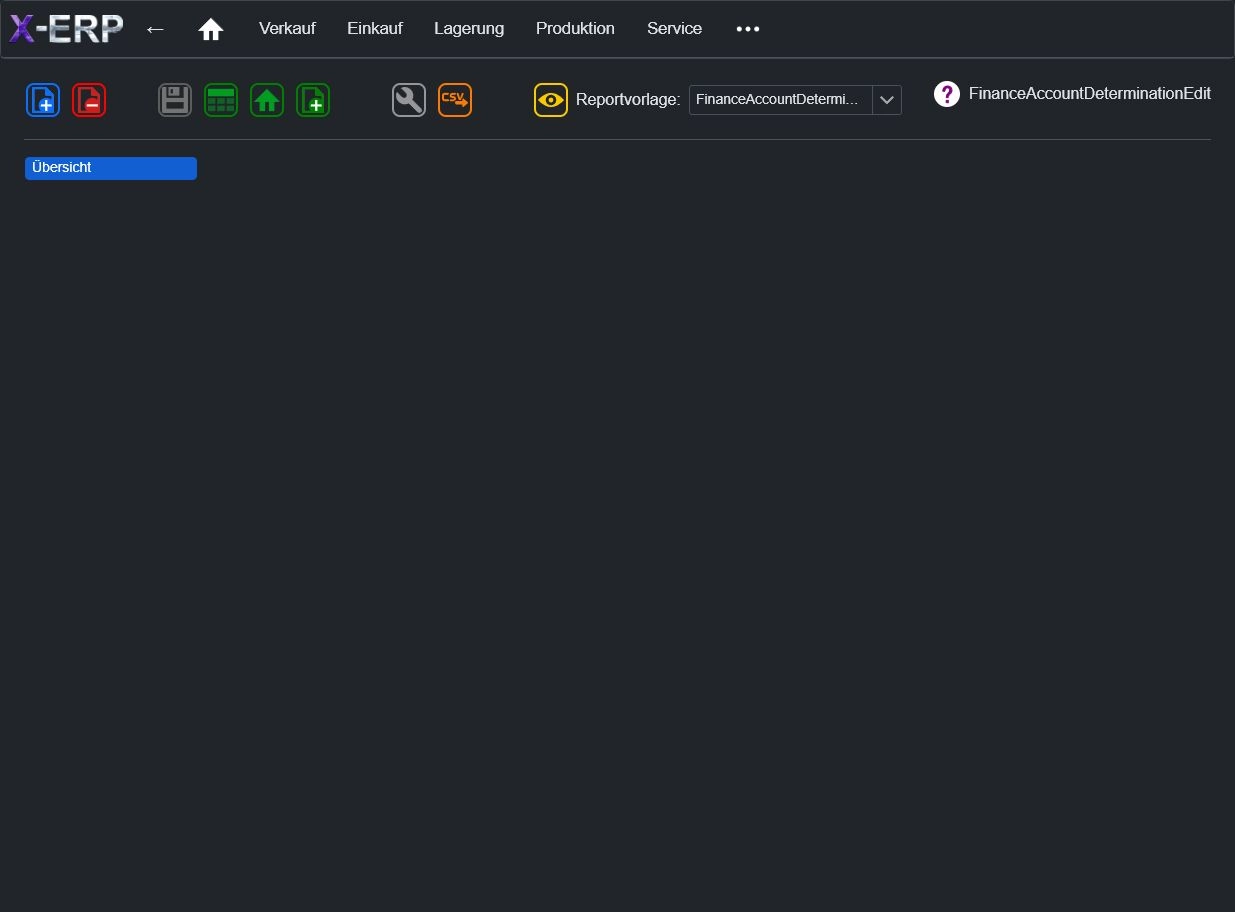Viewport: 1235px width, 912px height.
Task: Click the back arrow in top bar
Action: tap(155, 29)
